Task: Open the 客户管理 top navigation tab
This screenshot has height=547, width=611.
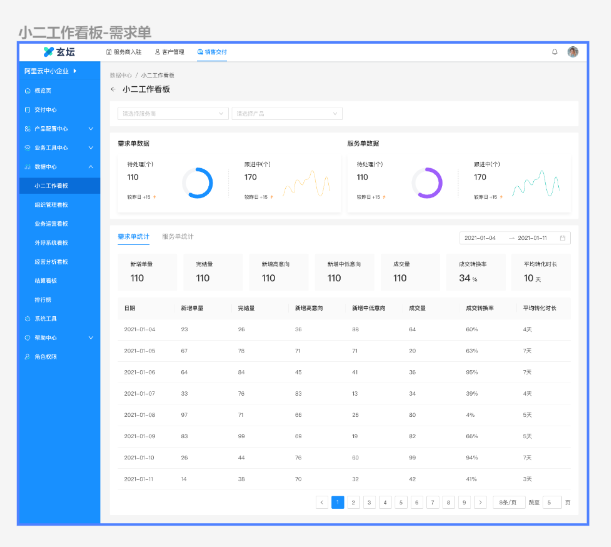Action: [170, 52]
